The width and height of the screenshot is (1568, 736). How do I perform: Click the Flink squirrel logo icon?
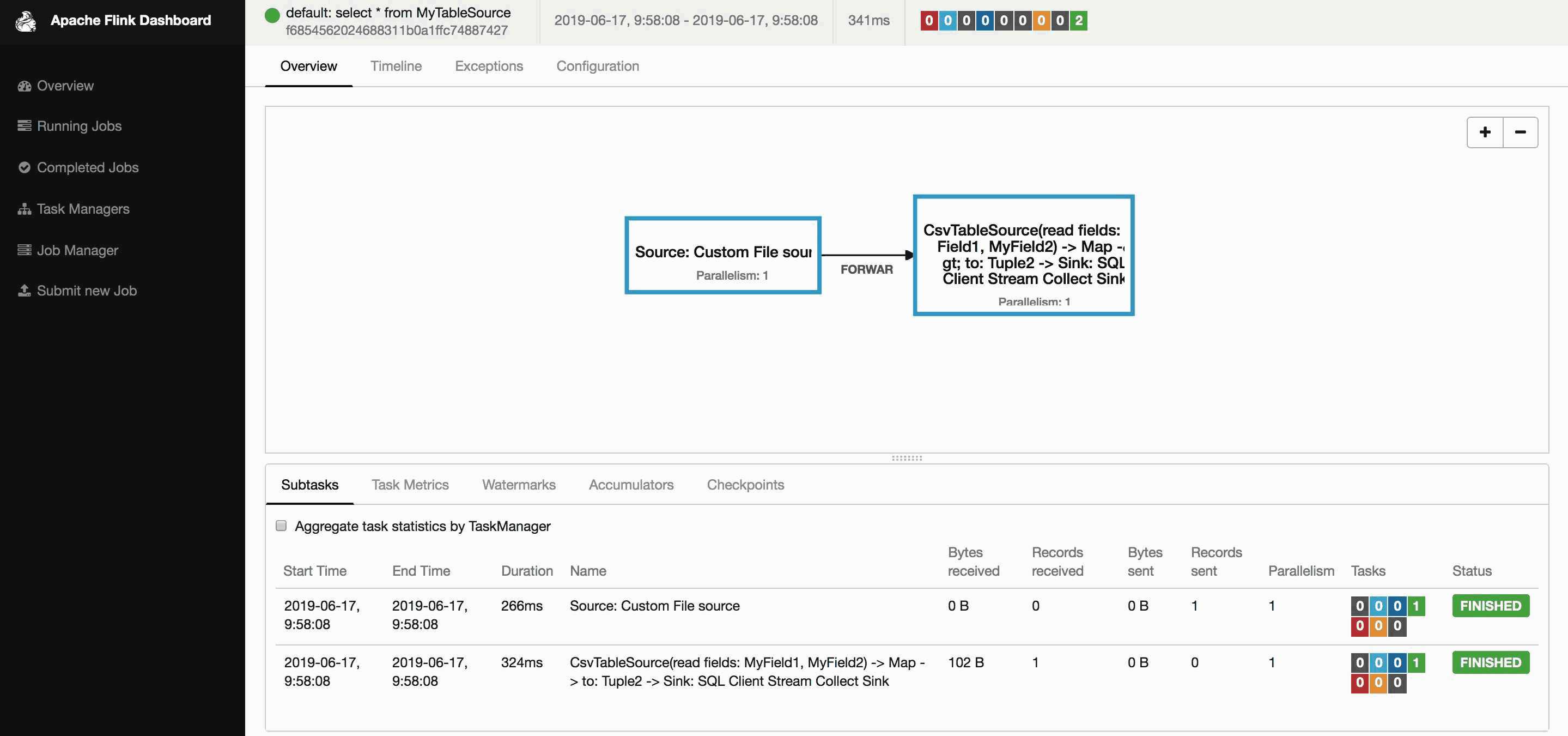[26, 21]
